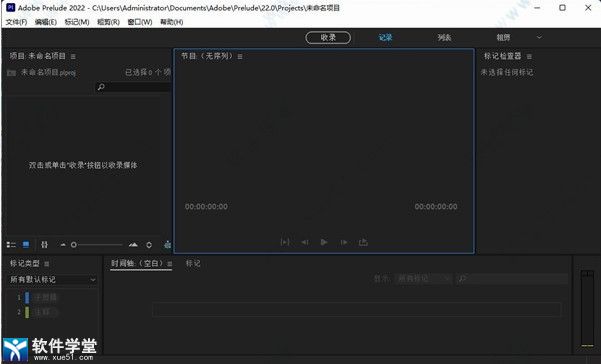Open the 粗剪(R) menu
The image size is (601, 364).
[108, 22]
